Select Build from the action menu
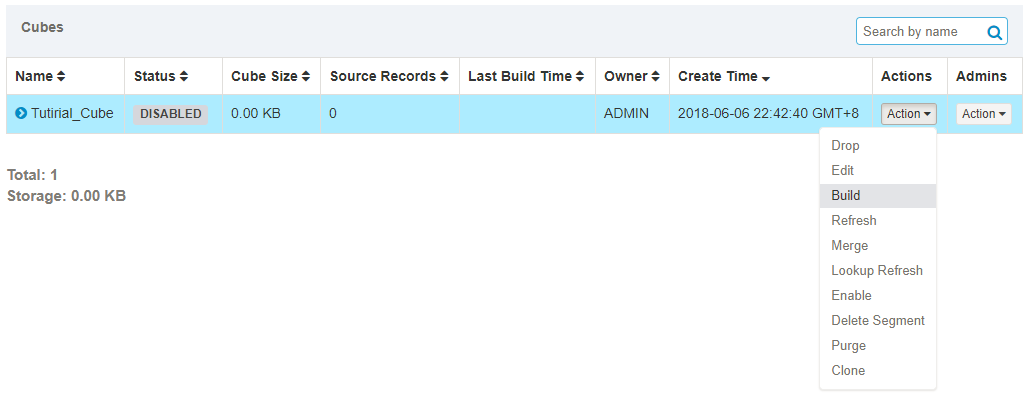Image resolution: width=1026 pixels, height=400 pixels. pos(846,196)
